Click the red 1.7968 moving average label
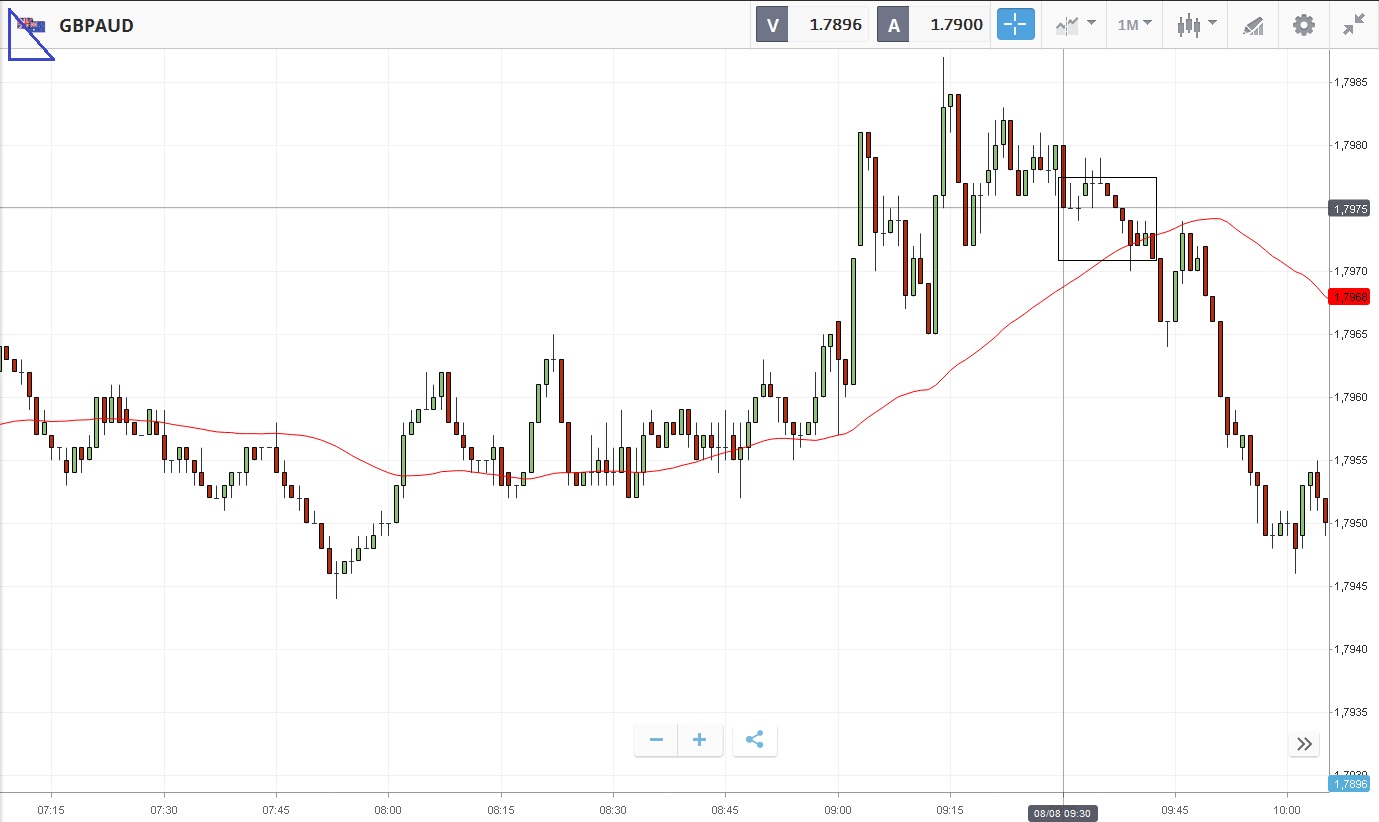1379x822 pixels. tap(1348, 297)
